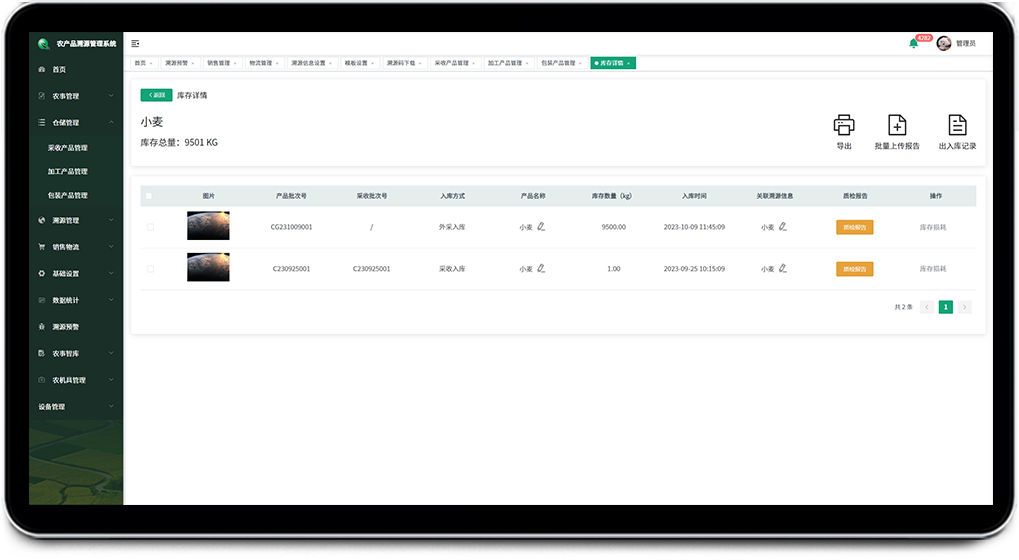1019x560 pixels.
Task: Toggle the sidebar collapse hamburger icon
Action: [135, 44]
